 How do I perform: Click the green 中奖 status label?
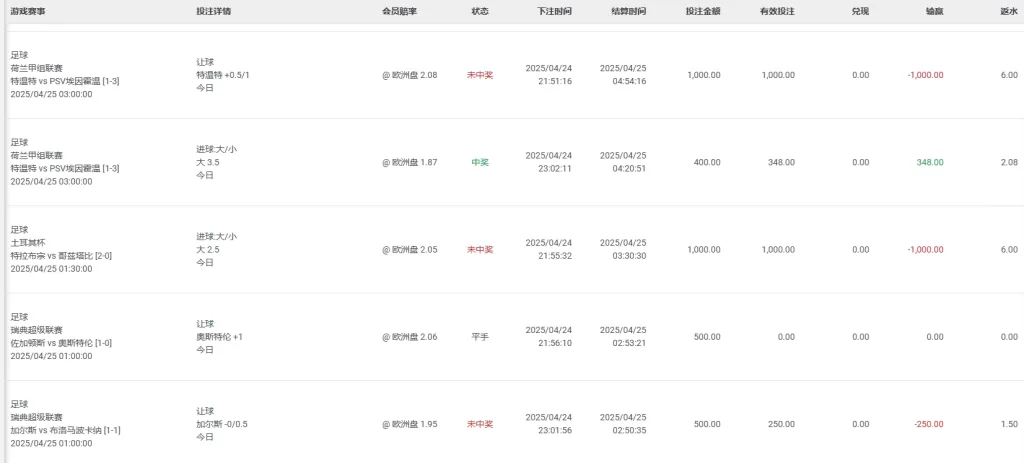point(480,162)
